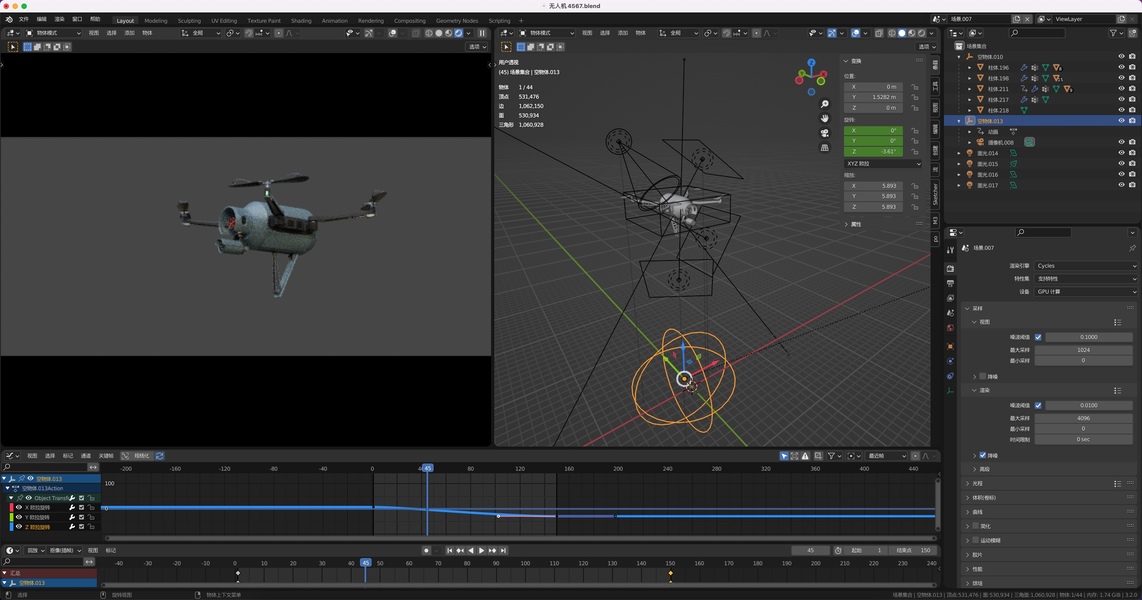This screenshot has width=1142, height=600.
Task: Click the lock icon on X Euler channel
Action: (x=91, y=508)
